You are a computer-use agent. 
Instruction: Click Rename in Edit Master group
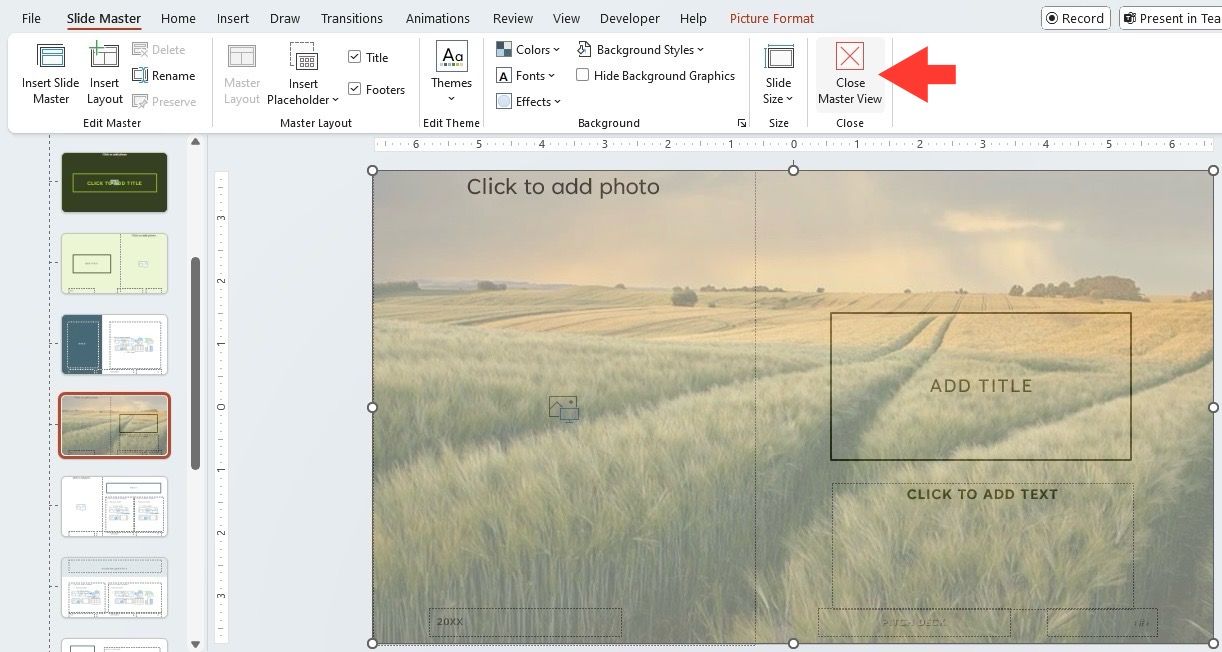164,75
